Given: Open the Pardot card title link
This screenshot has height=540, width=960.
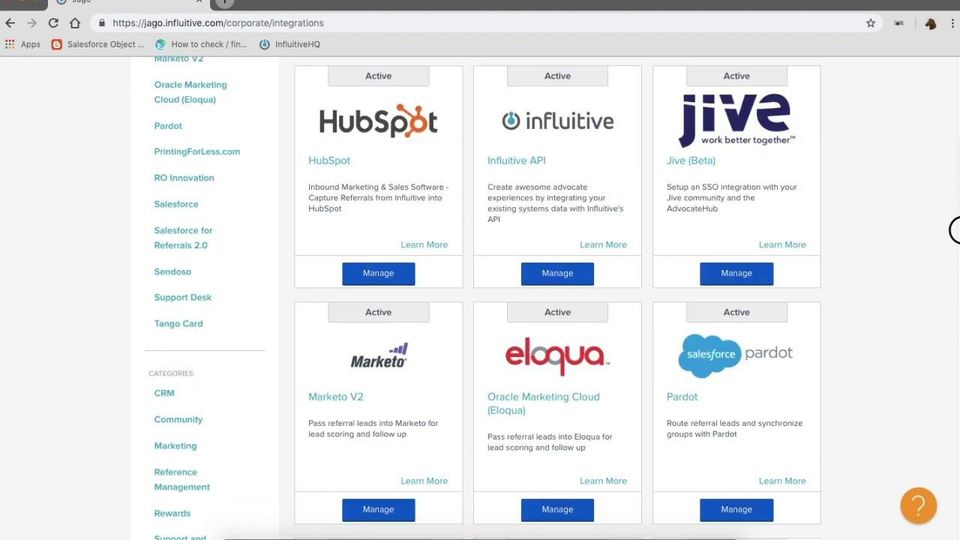Looking at the screenshot, I should coord(681,397).
